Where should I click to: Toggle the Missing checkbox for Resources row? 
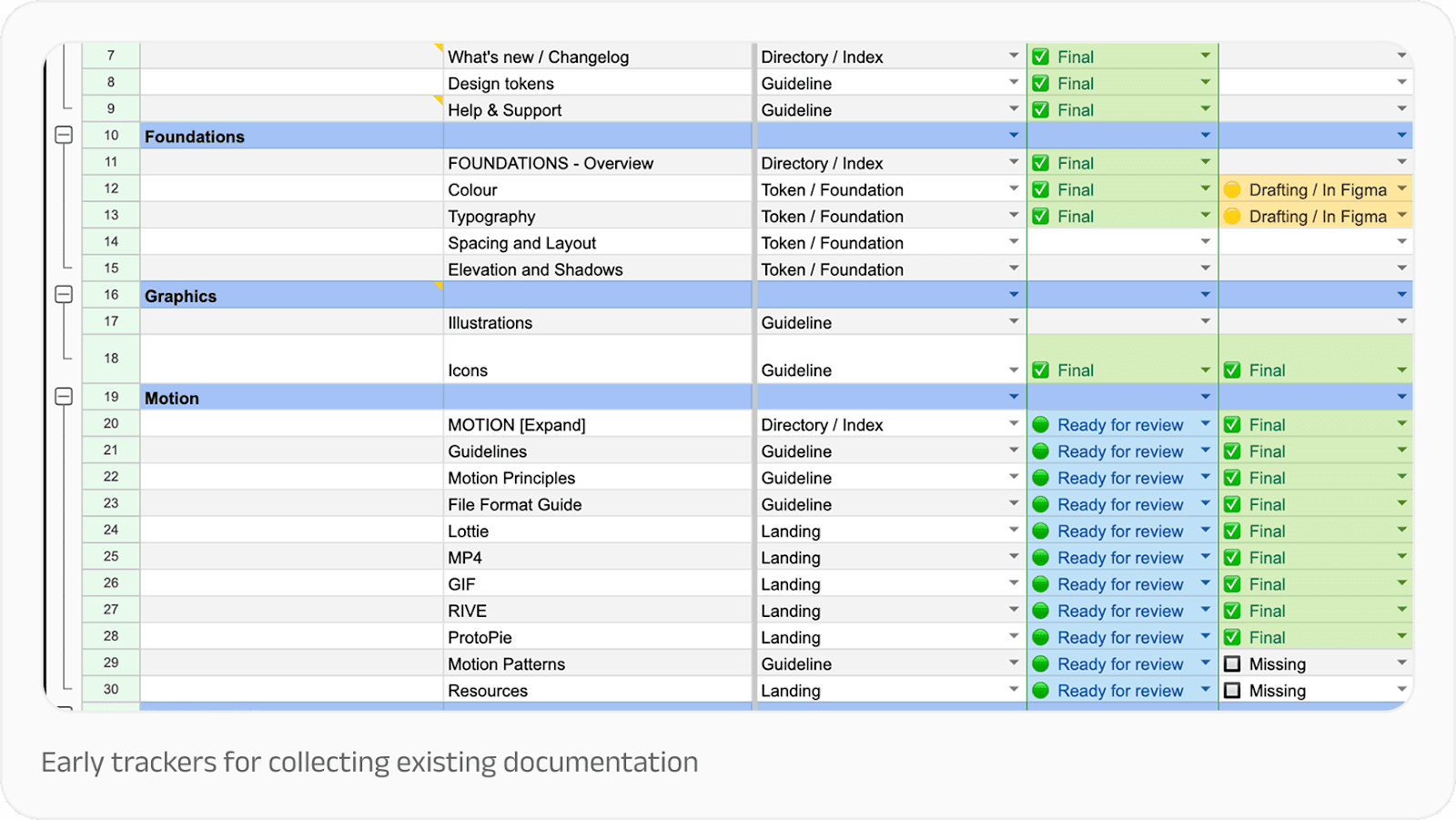pos(1232,690)
